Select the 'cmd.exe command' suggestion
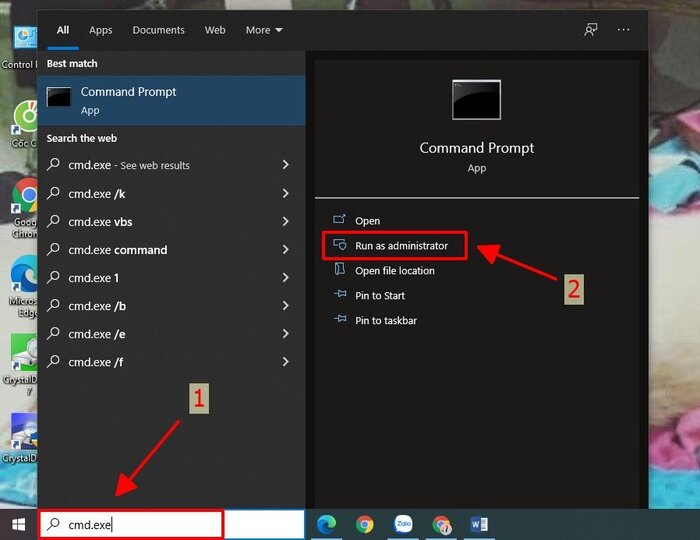 pos(171,250)
